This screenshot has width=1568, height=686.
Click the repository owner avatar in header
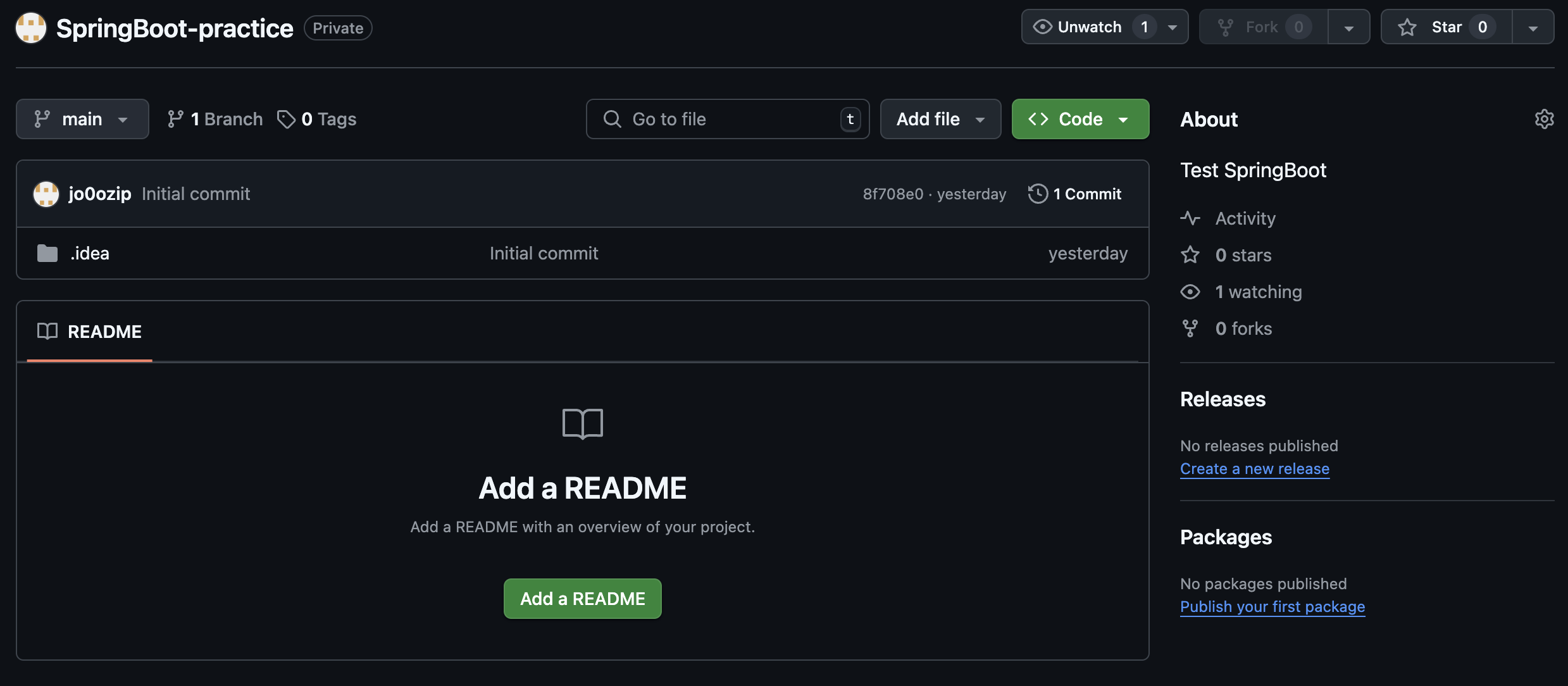click(x=31, y=28)
